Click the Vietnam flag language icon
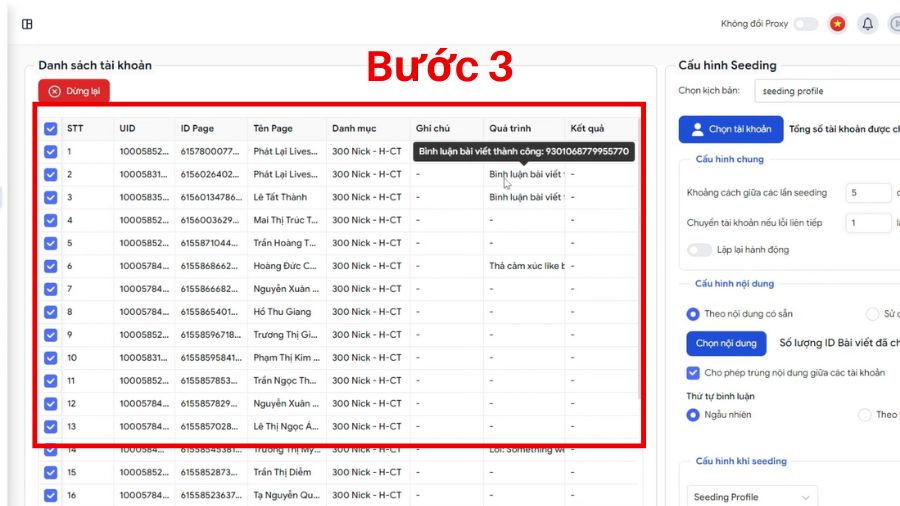This screenshot has height=506, width=900. point(837,24)
